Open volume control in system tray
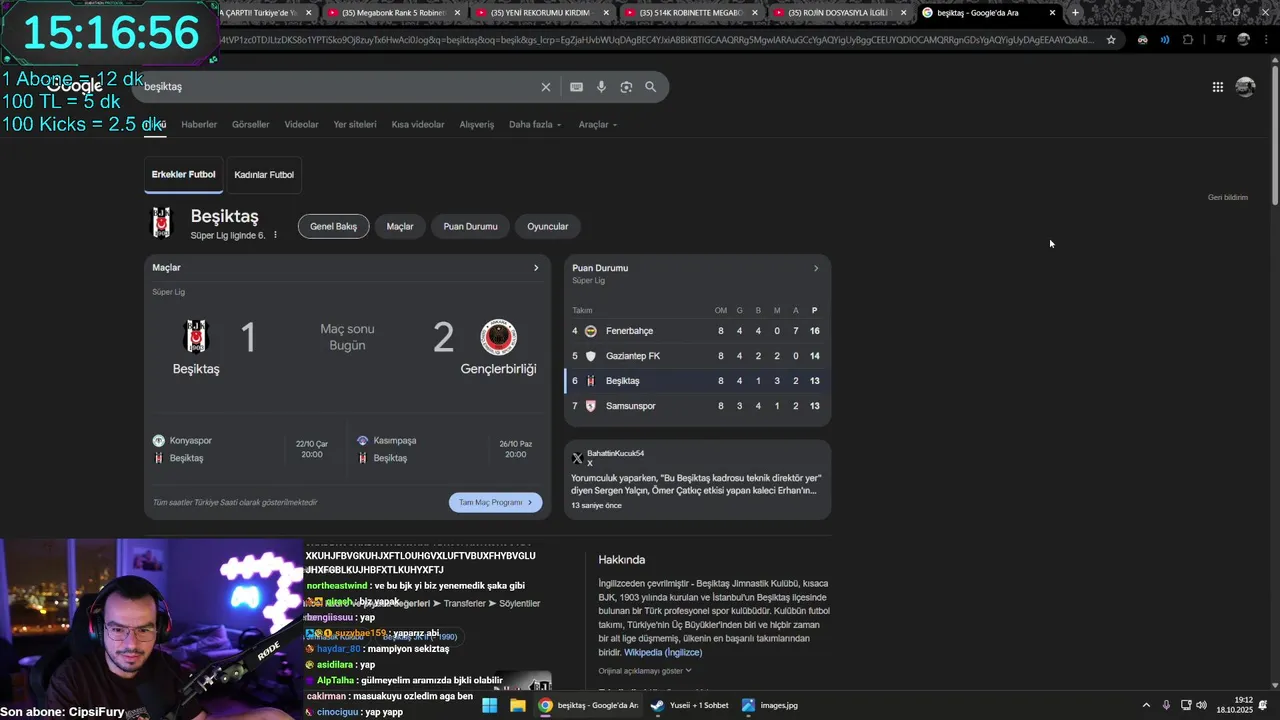This screenshot has height=720, width=1280. (1201, 705)
